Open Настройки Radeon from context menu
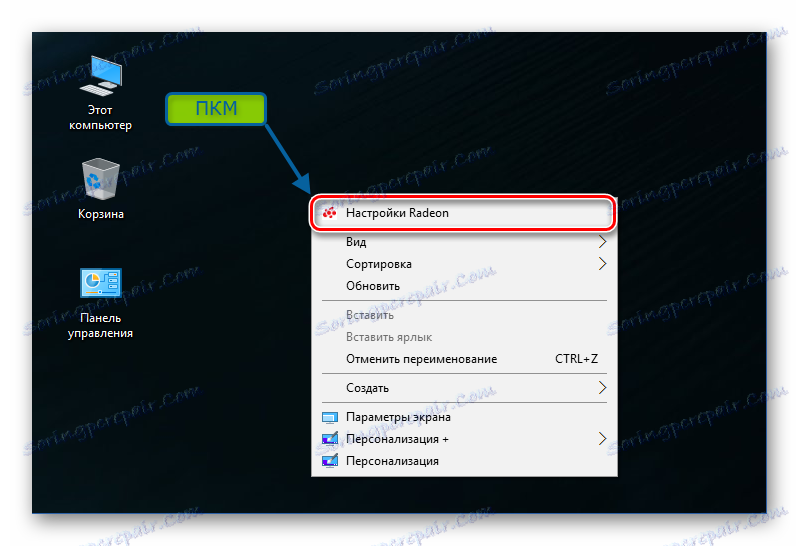This screenshot has height=546, width=799. pyautogui.click(x=463, y=213)
